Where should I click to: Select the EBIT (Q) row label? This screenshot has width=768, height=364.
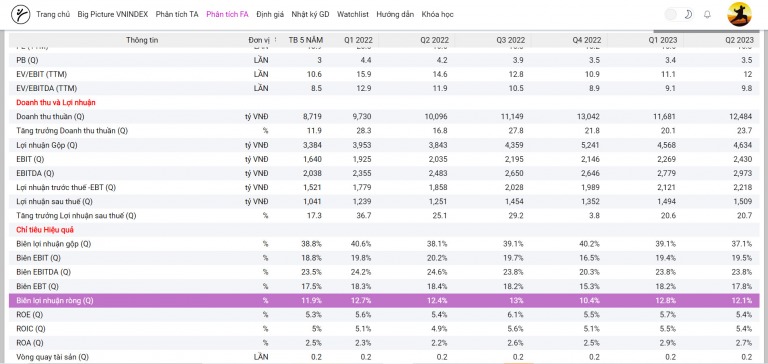(30, 159)
